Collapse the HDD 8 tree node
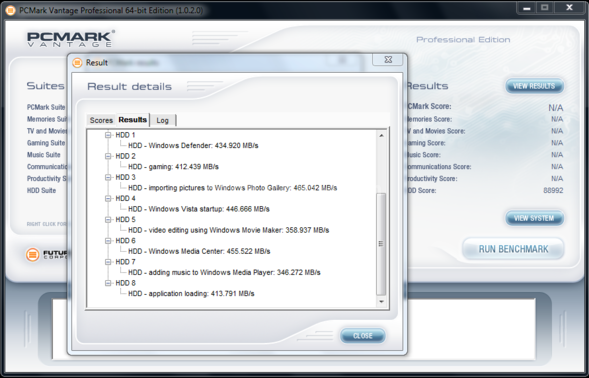Viewport: 589px width, 378px height. pyautogui.click(x=108, y=283)
